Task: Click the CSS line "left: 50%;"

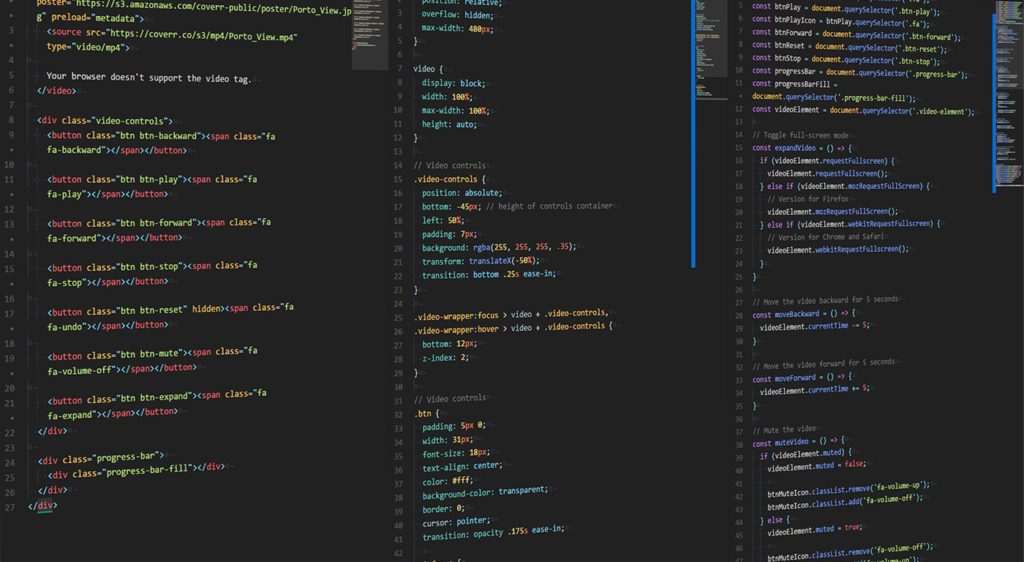Action: 443,220
